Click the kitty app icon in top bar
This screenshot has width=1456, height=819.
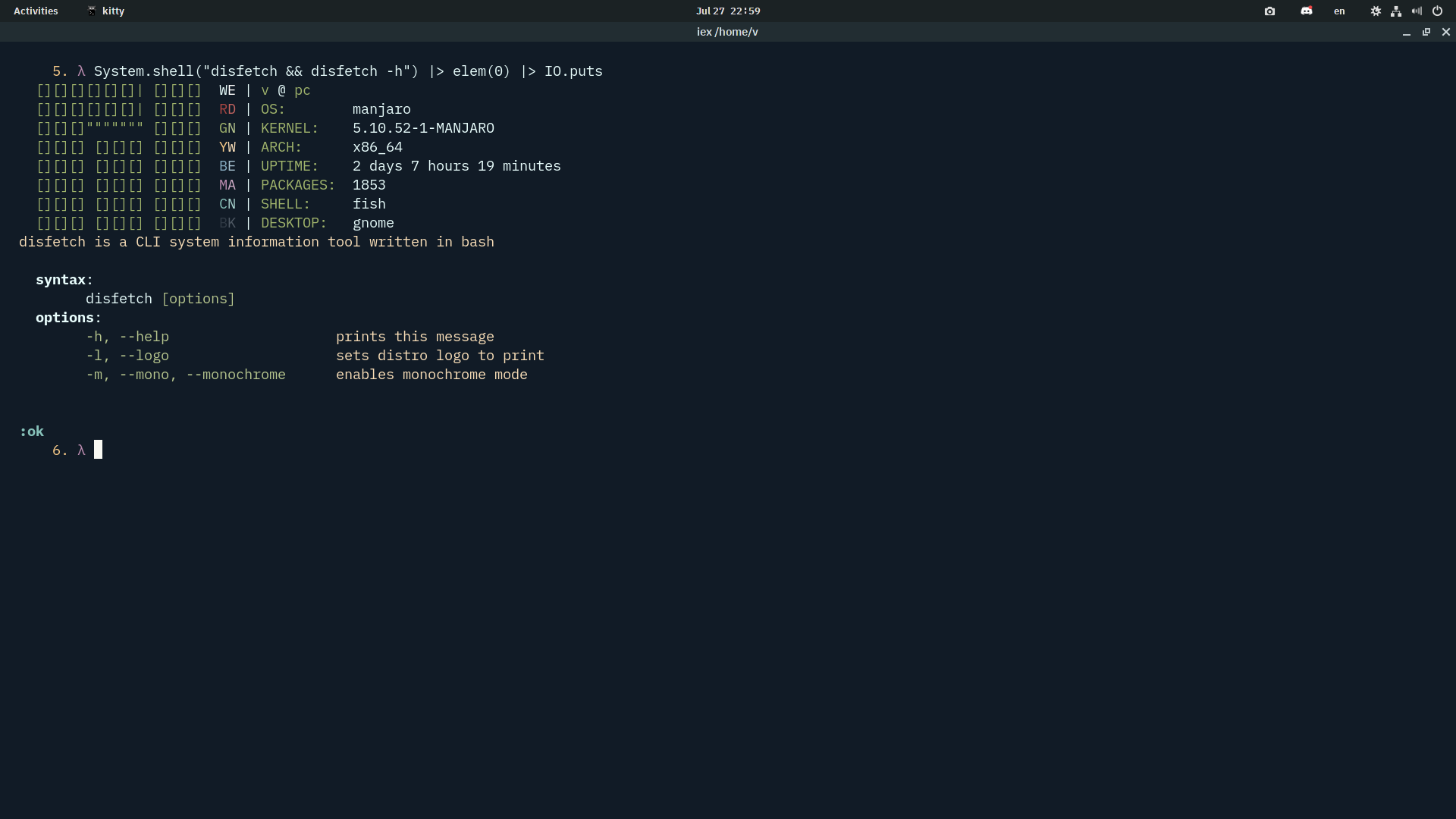[x=92, y=11]
